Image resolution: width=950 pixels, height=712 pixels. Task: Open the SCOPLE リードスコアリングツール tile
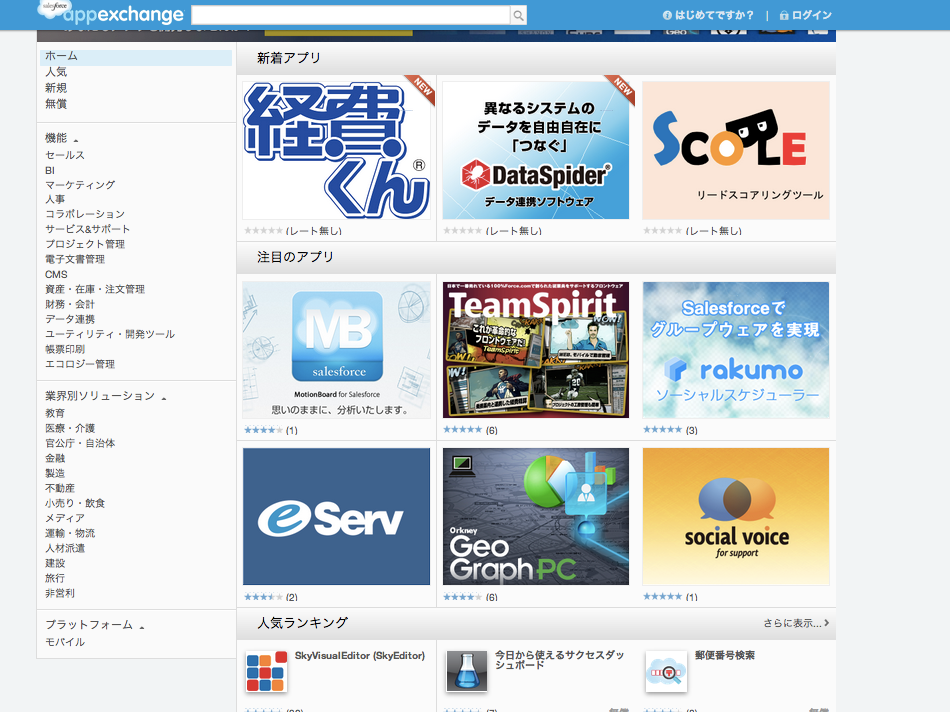[736, 150]
